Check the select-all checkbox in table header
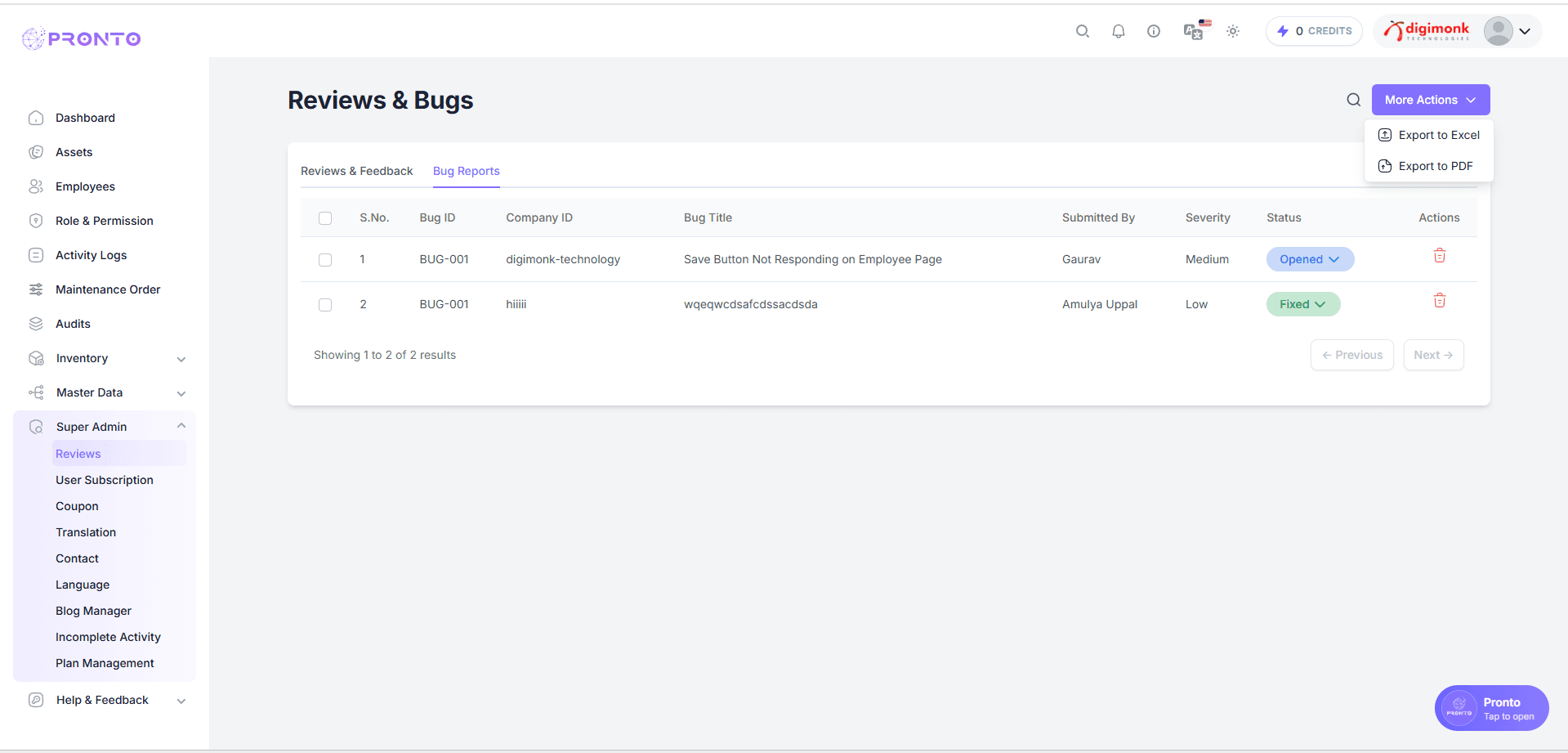This screenshot has width=1568, height=753. 325,218
